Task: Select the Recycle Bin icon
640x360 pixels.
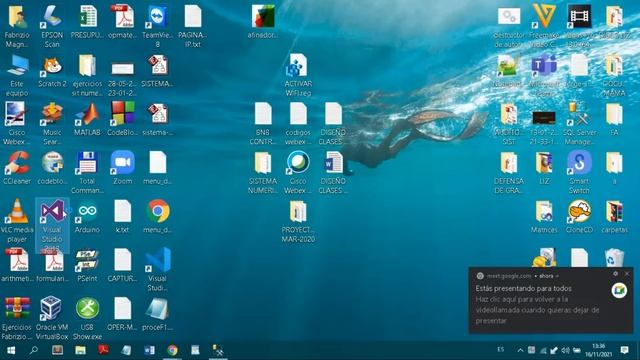Action: 614,258
